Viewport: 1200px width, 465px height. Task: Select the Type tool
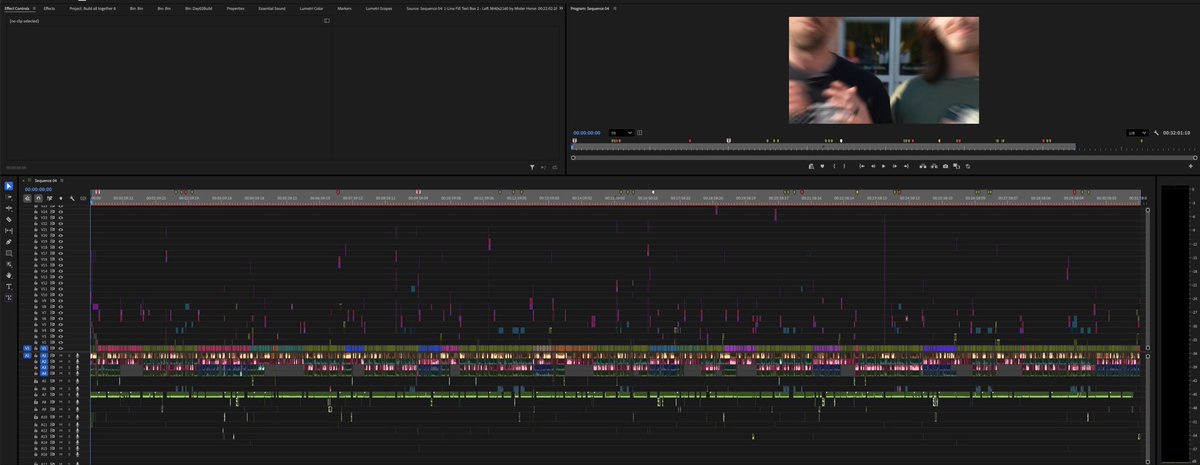point(8,287)
